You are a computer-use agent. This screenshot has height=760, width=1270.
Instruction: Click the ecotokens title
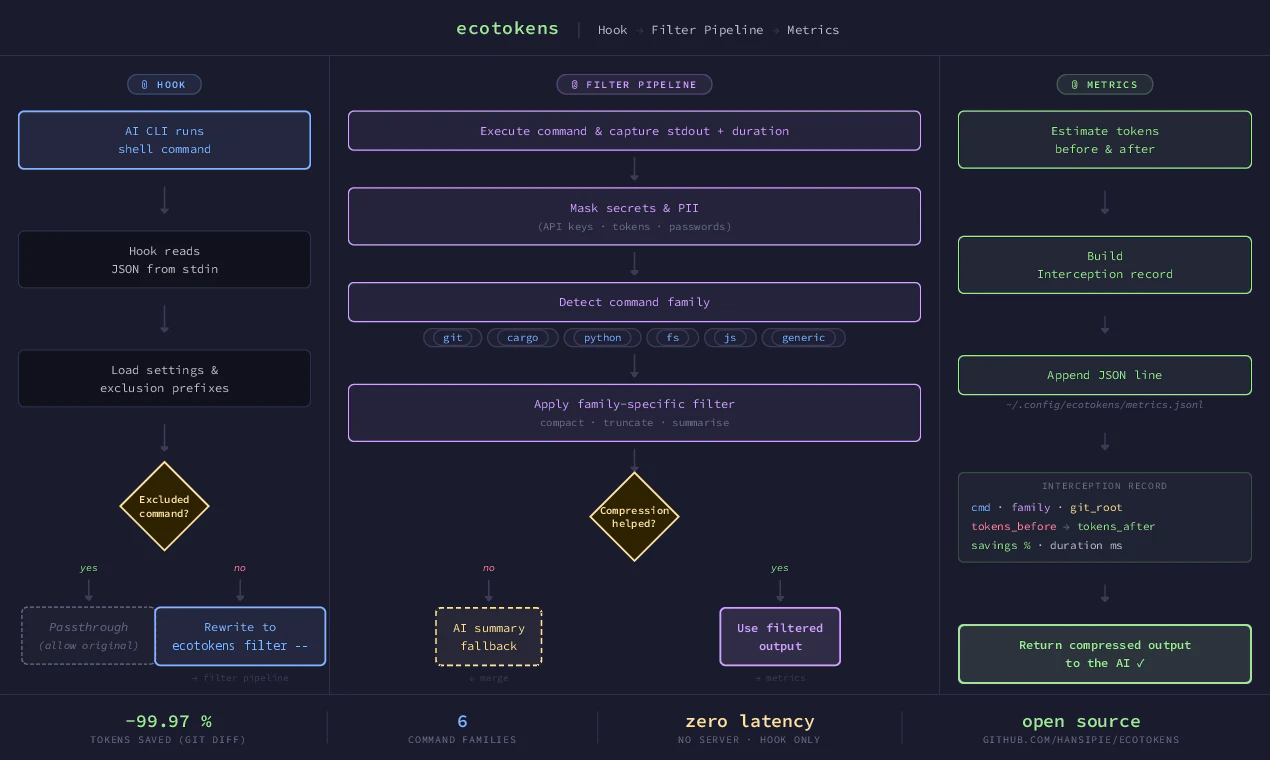(507, 28)
